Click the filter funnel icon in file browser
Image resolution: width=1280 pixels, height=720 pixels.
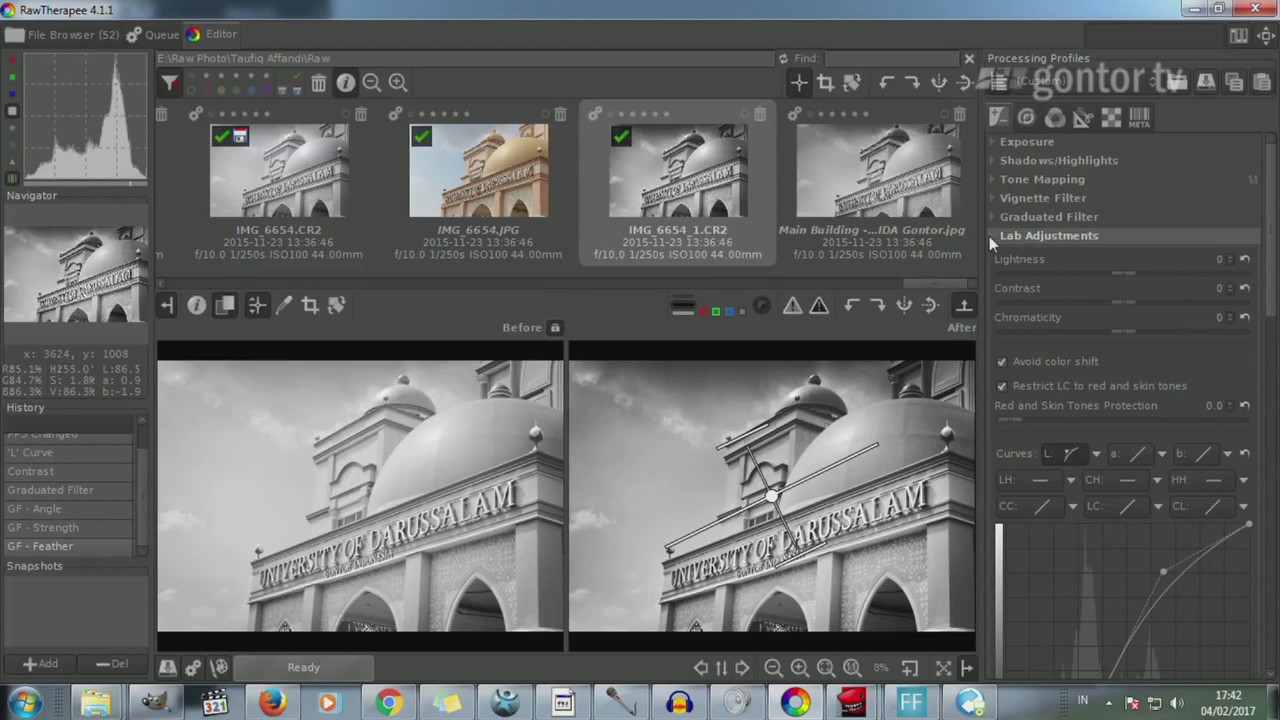click(x=170, y=83)
